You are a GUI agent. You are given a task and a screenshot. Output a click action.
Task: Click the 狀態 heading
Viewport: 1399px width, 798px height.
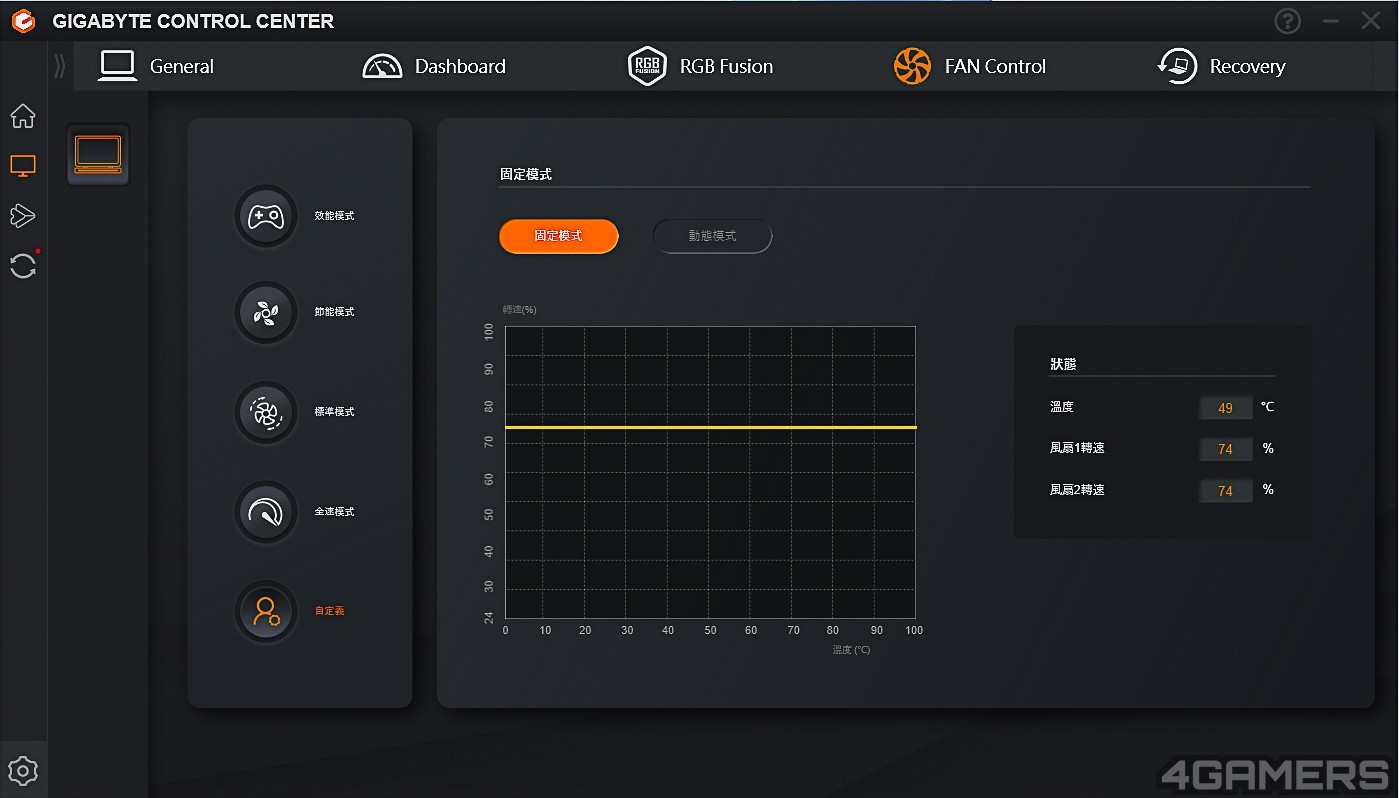coord(1063,365)
